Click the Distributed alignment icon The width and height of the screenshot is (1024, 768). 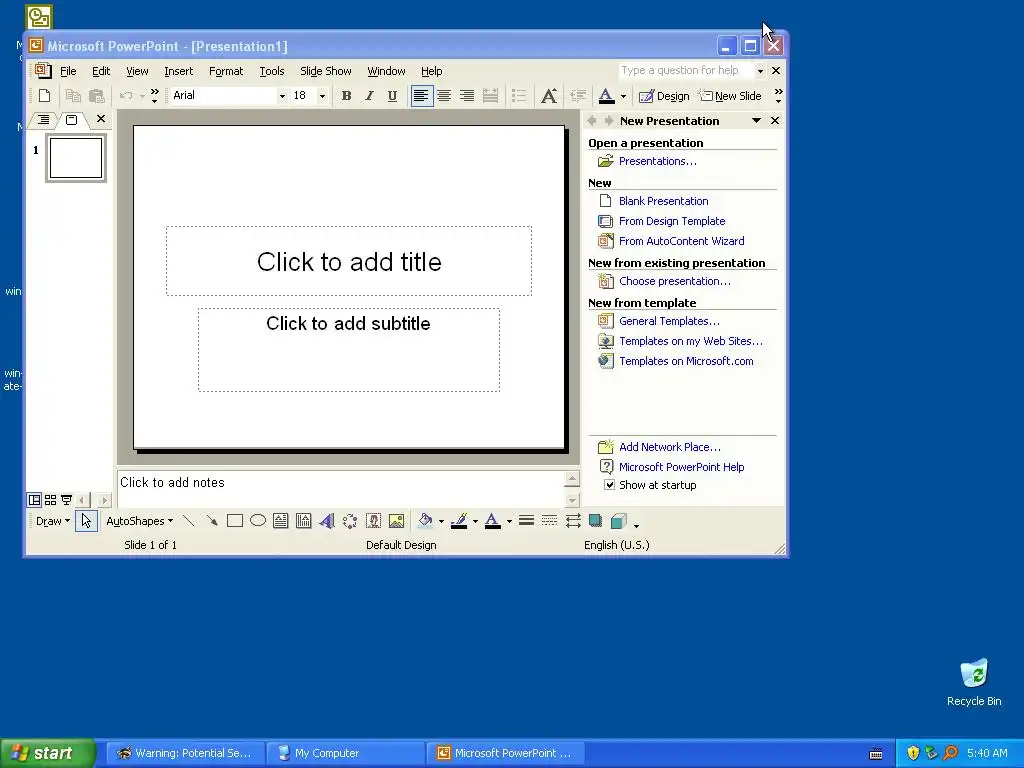pyautogui.click(x=490, y=95)
